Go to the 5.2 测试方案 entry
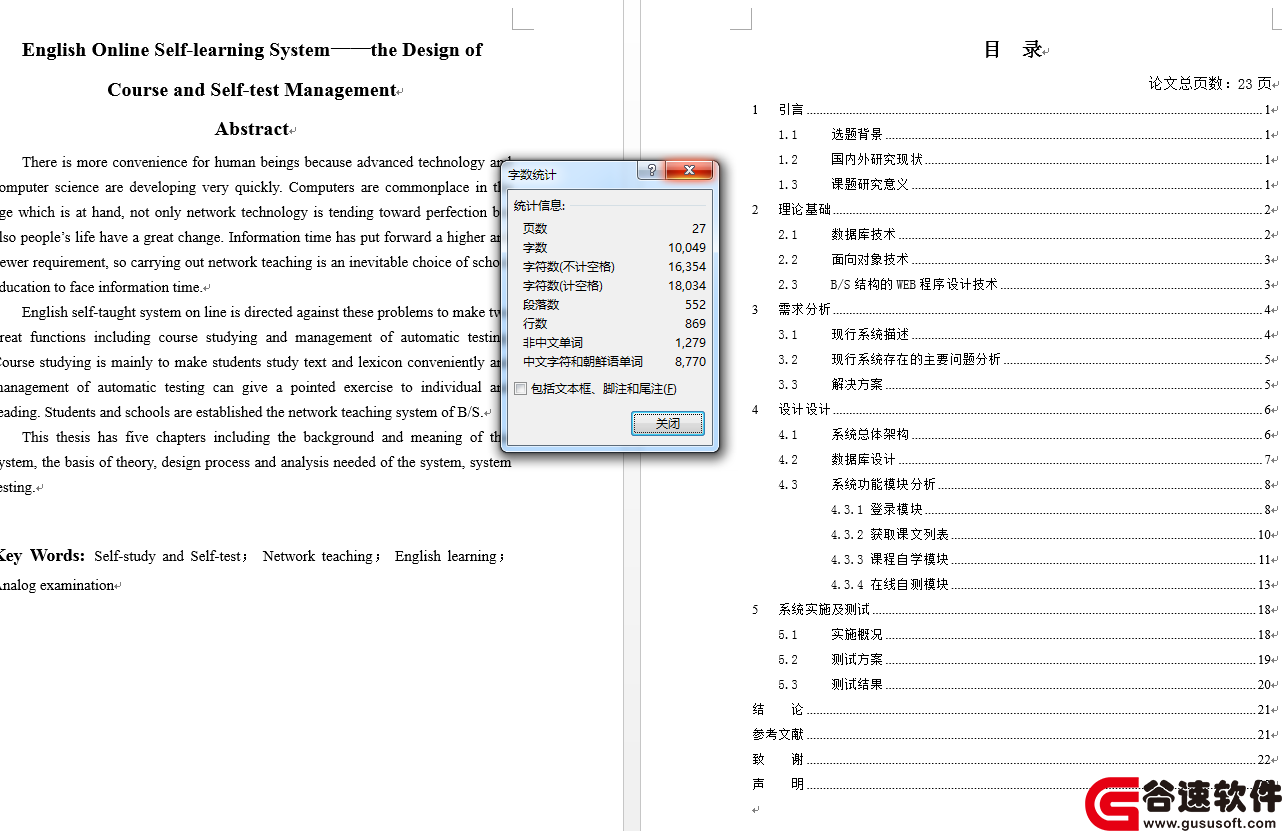This screenshot has height=831, width=1282. (x=1025, y=660)
